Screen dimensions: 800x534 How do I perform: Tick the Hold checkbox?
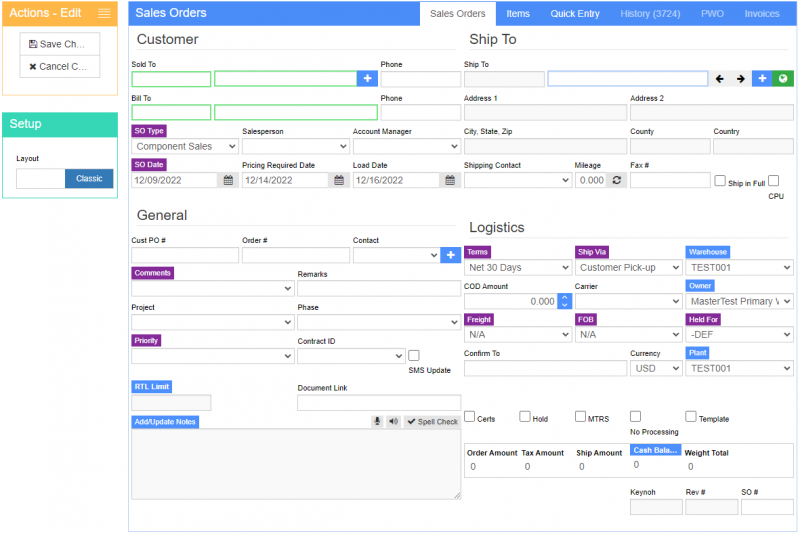525,416
